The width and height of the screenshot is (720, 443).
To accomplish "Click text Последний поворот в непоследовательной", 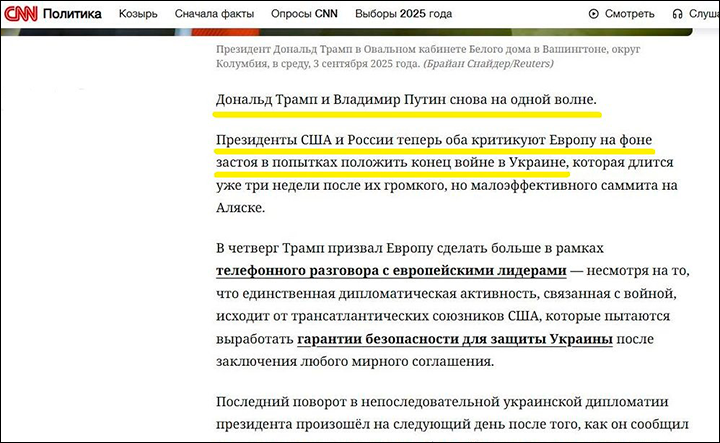I will click(x=358, y=402).
